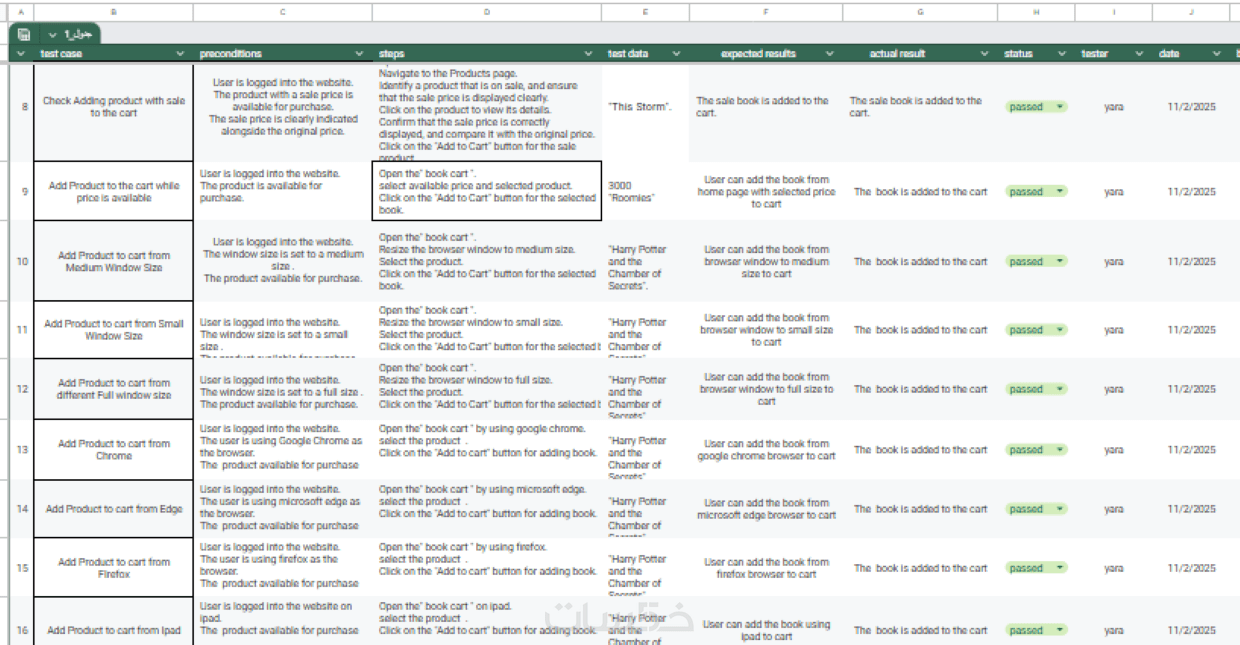This screenshot has width=1240, height=645.
Task: Click the 'preconditions' header label
Action: pyautogui.click(x=231, y=54)
